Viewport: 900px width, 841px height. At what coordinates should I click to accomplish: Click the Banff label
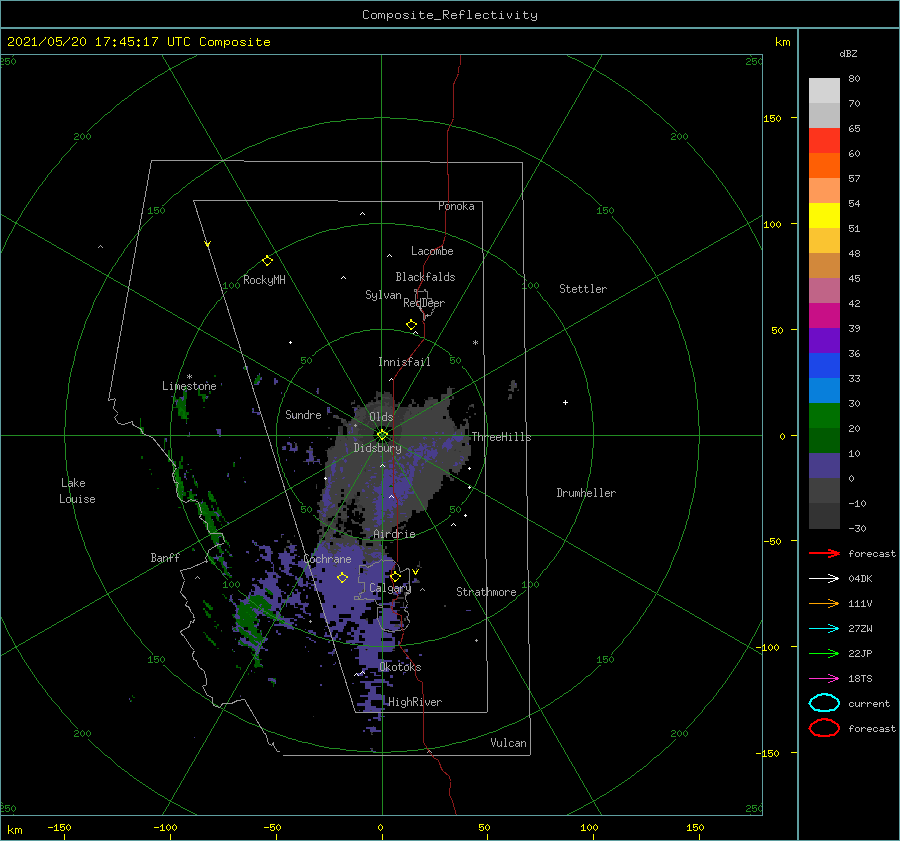click(x=165, y=557)
